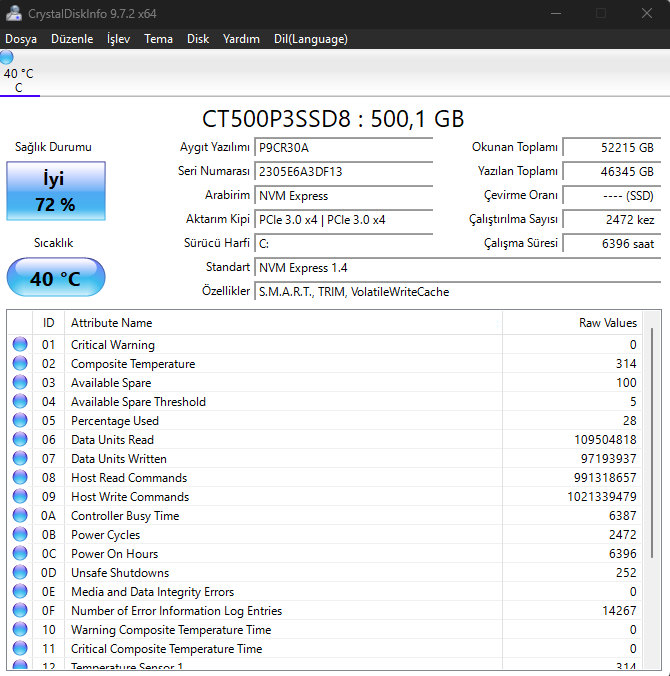
Task: Click raw value 109504818 for Data Units Read
Action: (605, 439)
